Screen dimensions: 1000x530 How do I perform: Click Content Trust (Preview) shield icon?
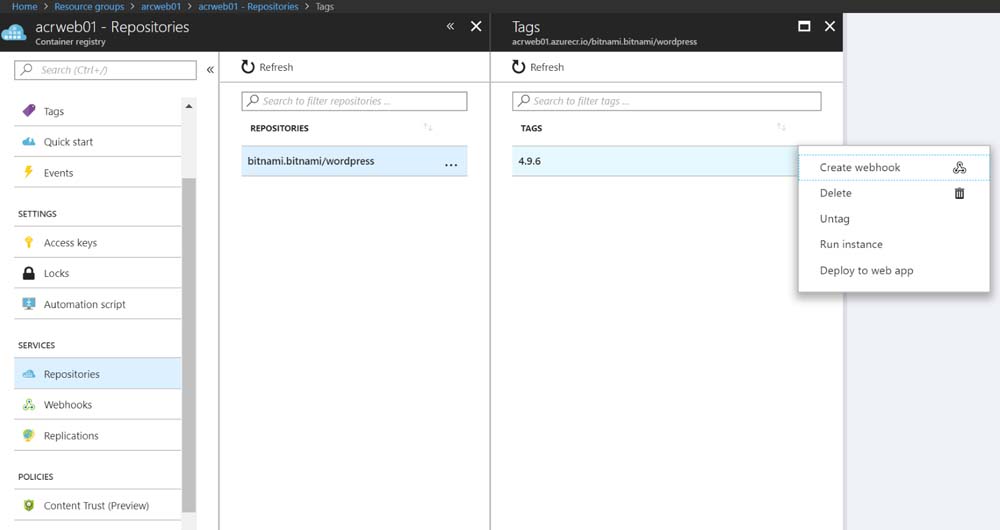[x=29, y=506]
